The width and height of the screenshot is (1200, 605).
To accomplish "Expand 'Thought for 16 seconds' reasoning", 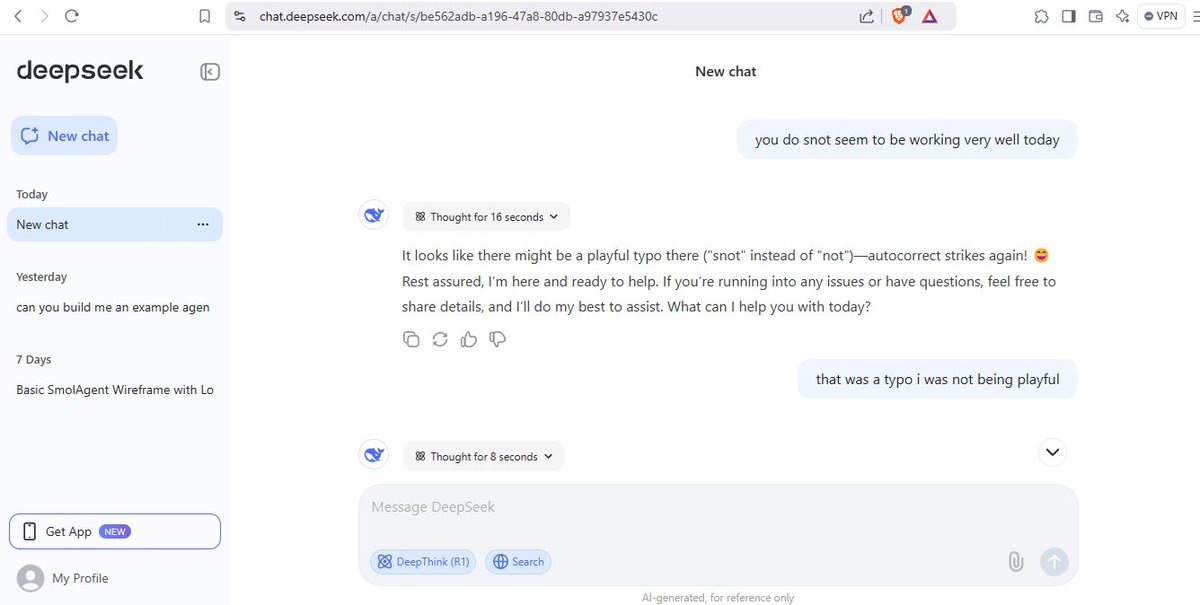I will 486,217.
